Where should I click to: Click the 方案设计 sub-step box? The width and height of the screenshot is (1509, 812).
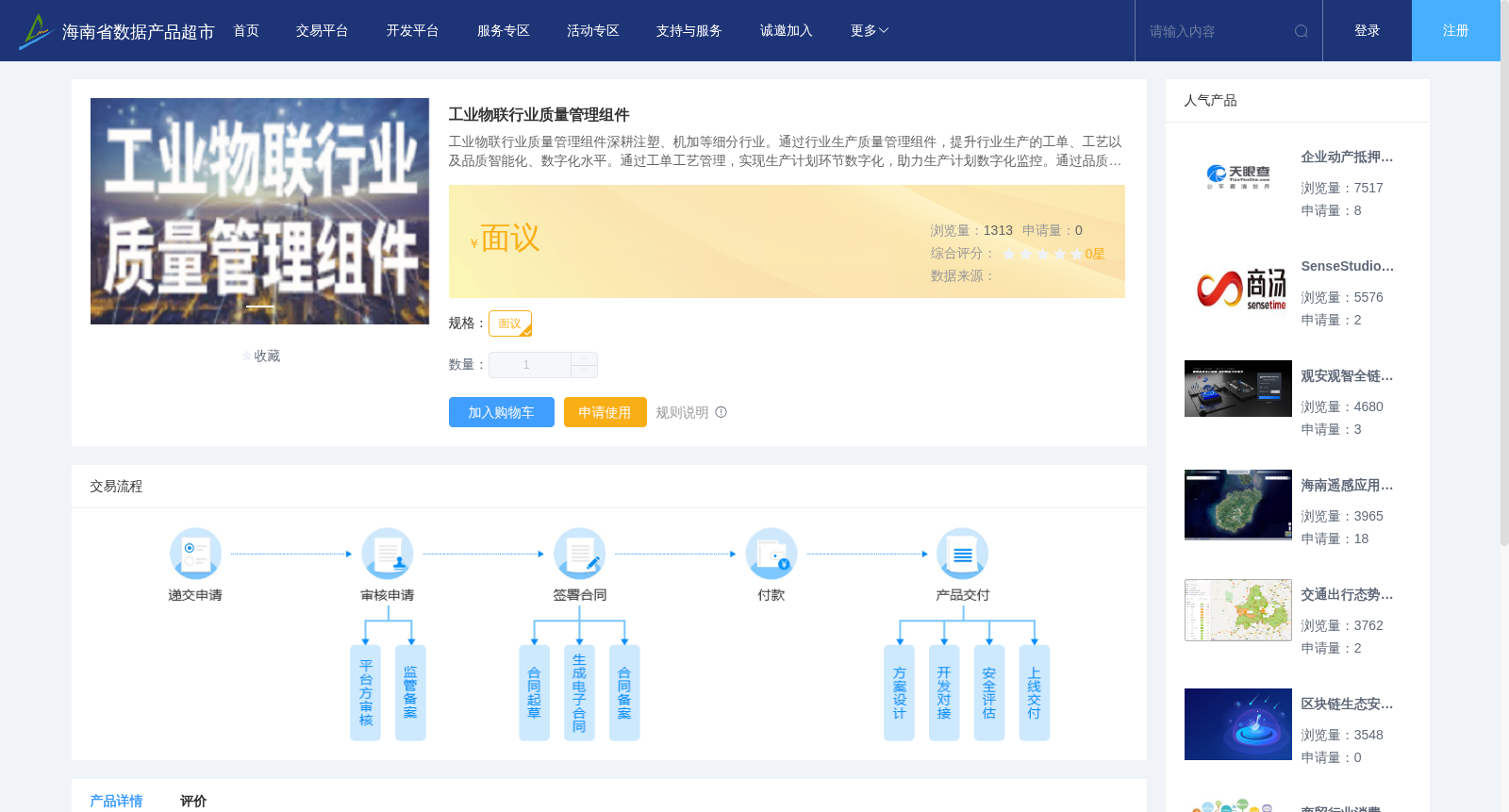coord(899,693)
